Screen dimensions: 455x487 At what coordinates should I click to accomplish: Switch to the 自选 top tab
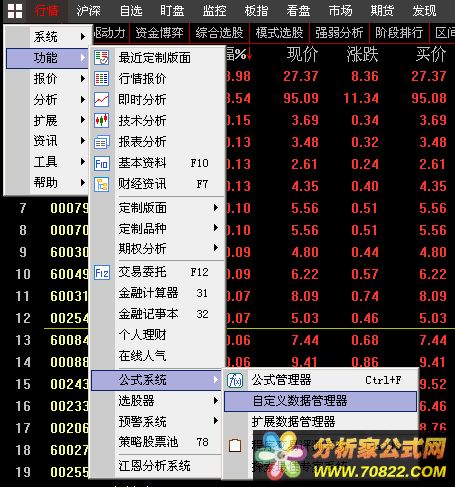tap(131, 11)
